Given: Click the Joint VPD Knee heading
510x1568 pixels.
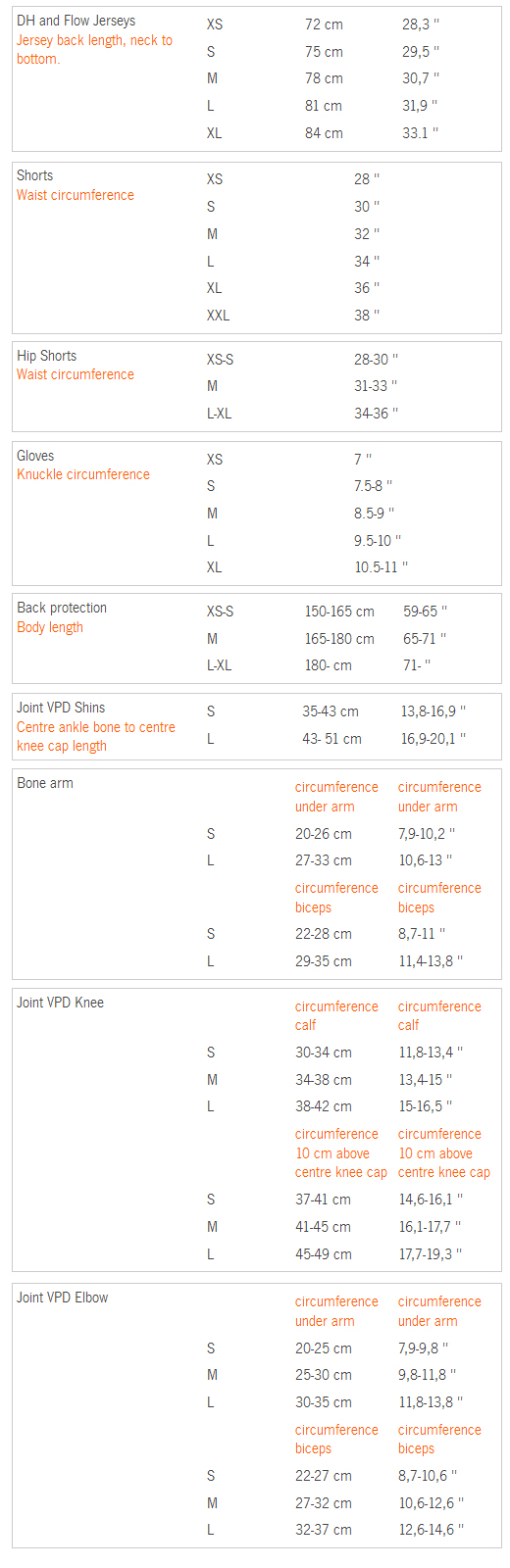Looking at the screenshot, I should pyautogui.click(x=60, y=1003).
